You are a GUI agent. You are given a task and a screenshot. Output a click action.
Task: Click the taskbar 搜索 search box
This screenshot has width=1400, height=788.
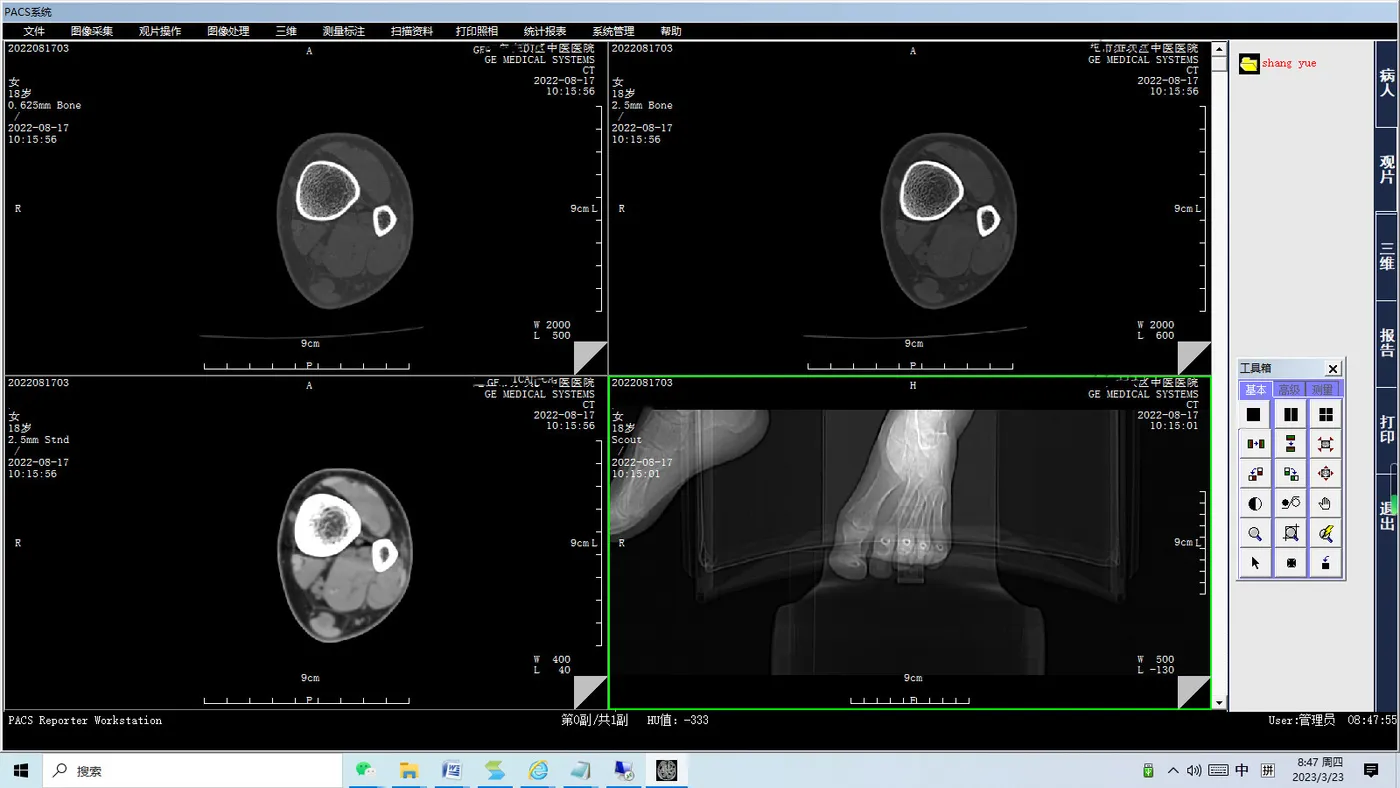[x=194, y=771]
